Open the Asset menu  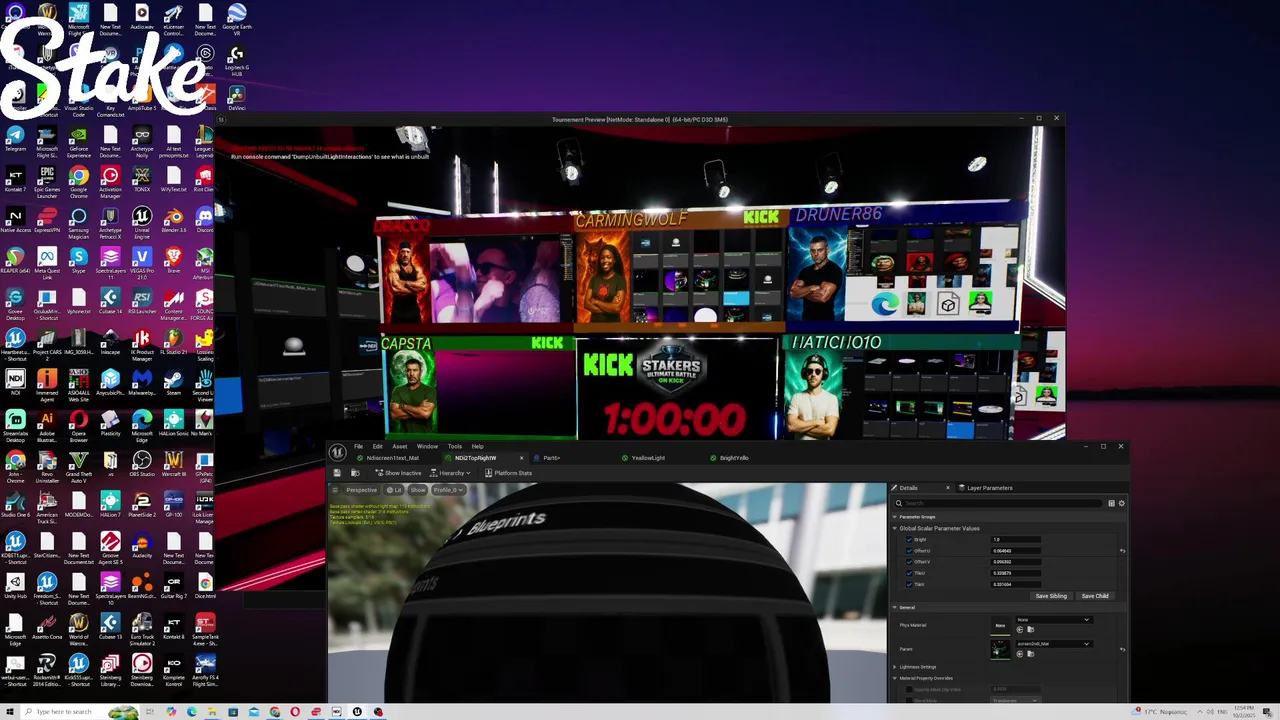(400, 446)
